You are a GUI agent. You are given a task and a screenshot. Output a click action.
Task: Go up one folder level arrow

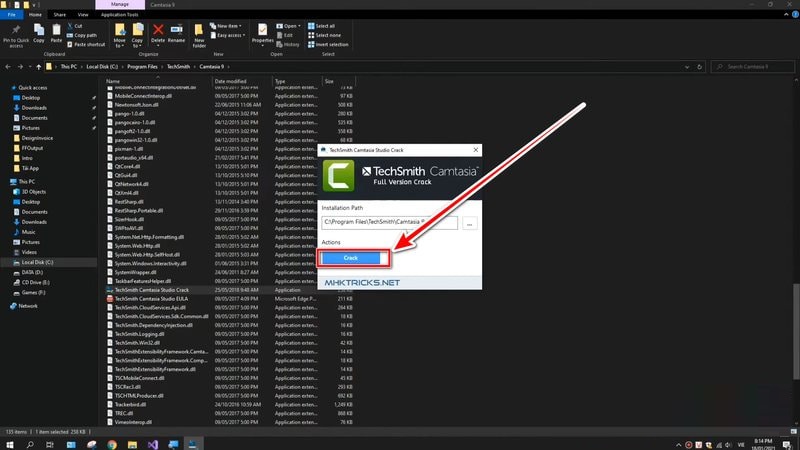pyautogui.click(x=38, y=67)
